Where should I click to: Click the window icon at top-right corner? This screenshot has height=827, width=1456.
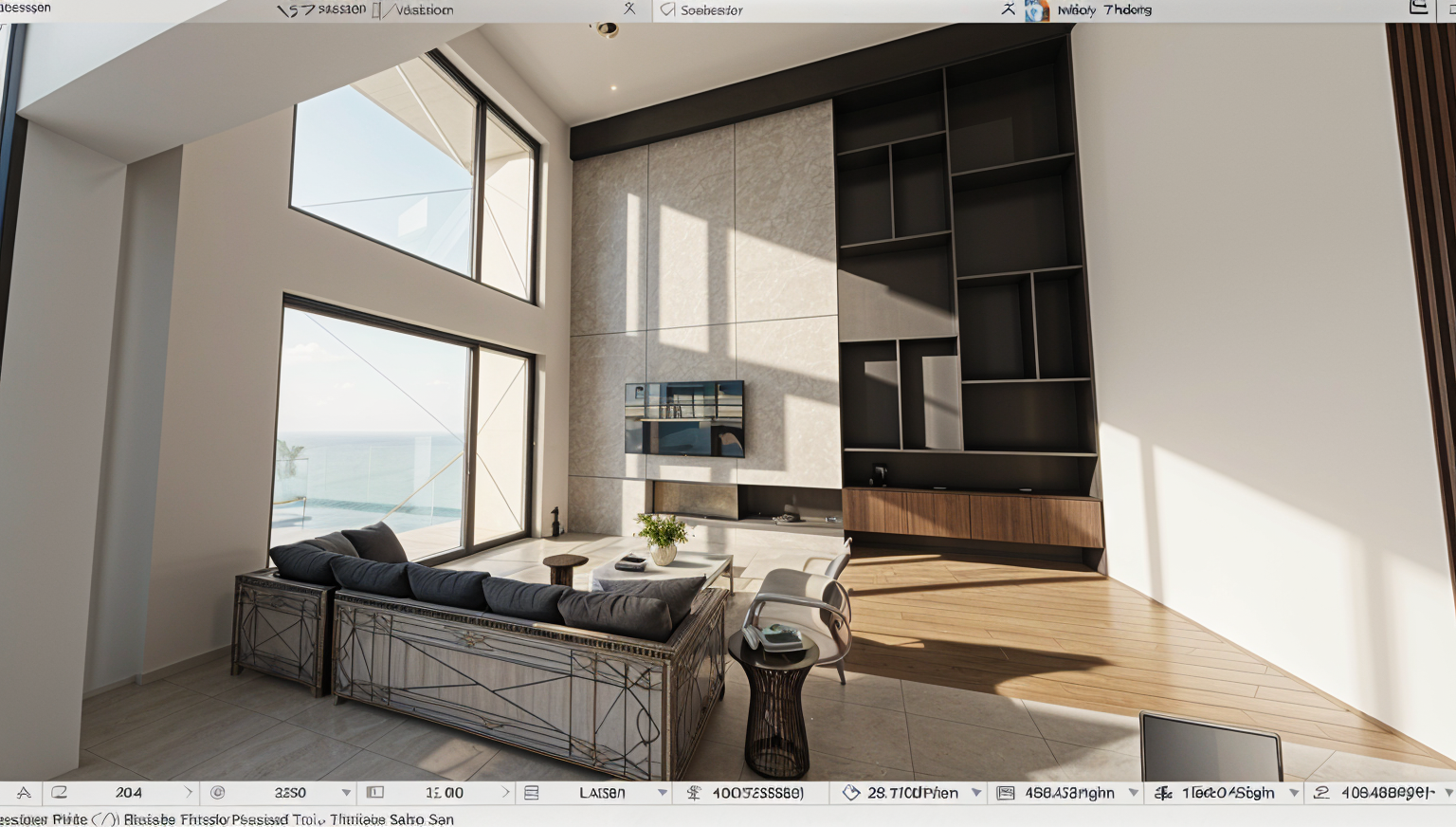[x=1418, y=9]
